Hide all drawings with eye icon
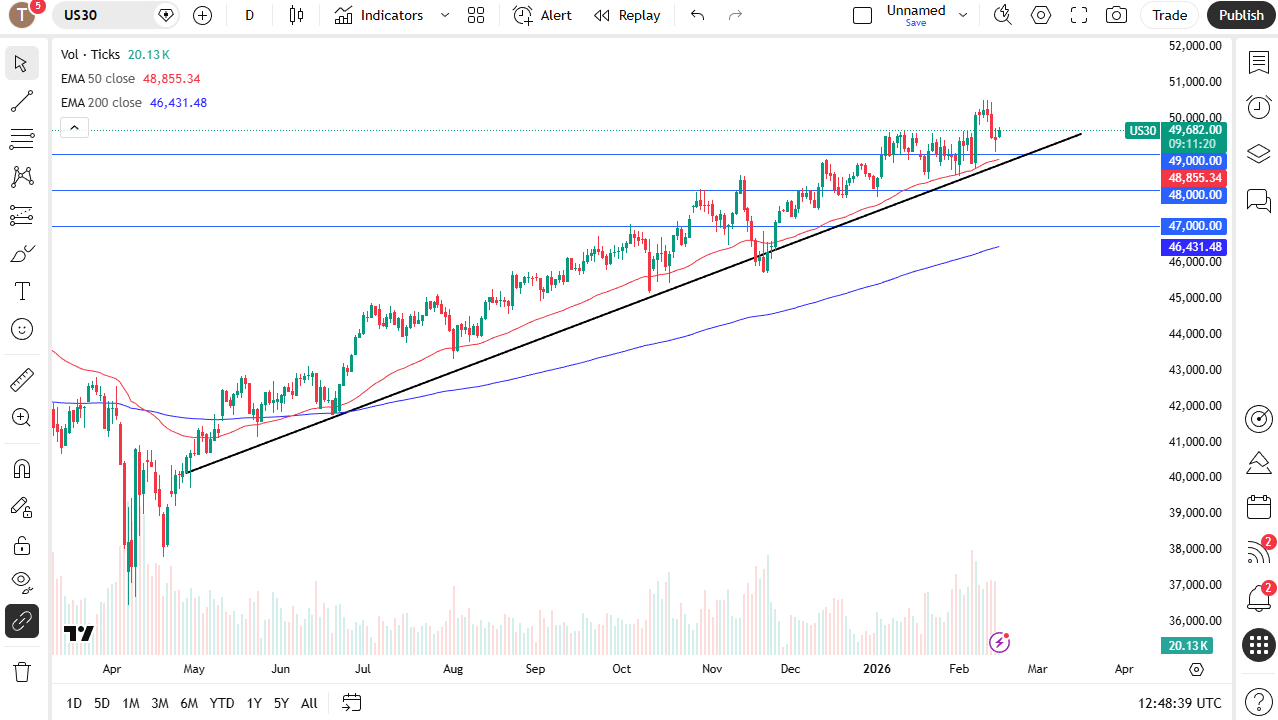Image resolution: width=1278 pixels, height=720 pixels. (x=22, y=583)
